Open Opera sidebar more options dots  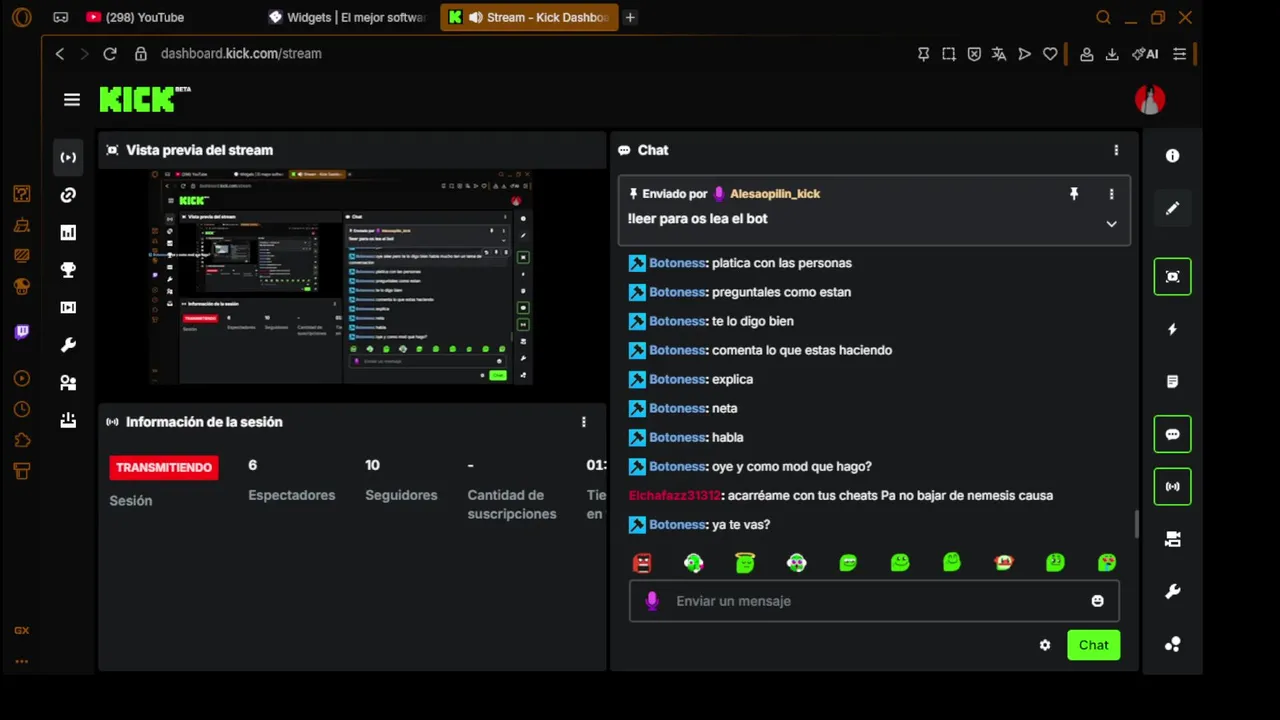click(21, 661)
